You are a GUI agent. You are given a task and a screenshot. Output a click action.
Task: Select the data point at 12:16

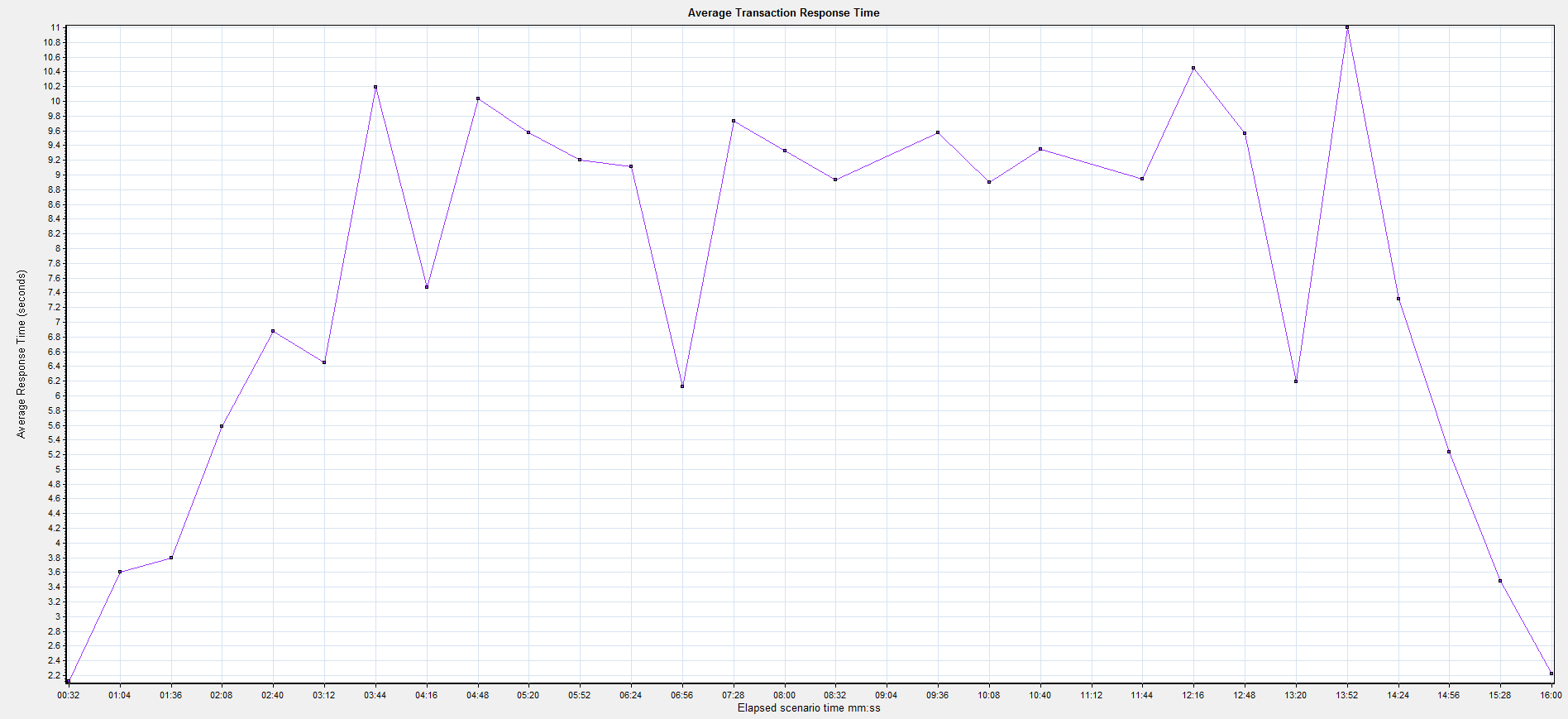click(x=1193, y=68)
